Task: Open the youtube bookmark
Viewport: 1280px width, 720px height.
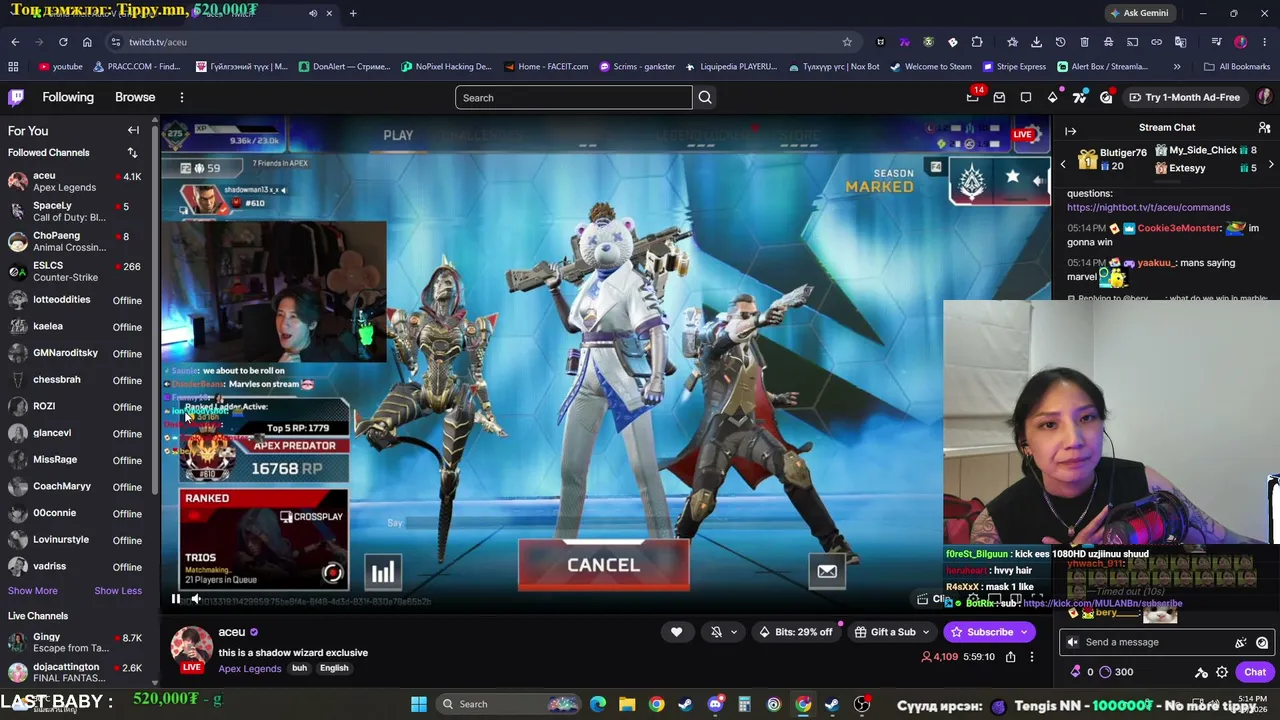Action: 60,67
